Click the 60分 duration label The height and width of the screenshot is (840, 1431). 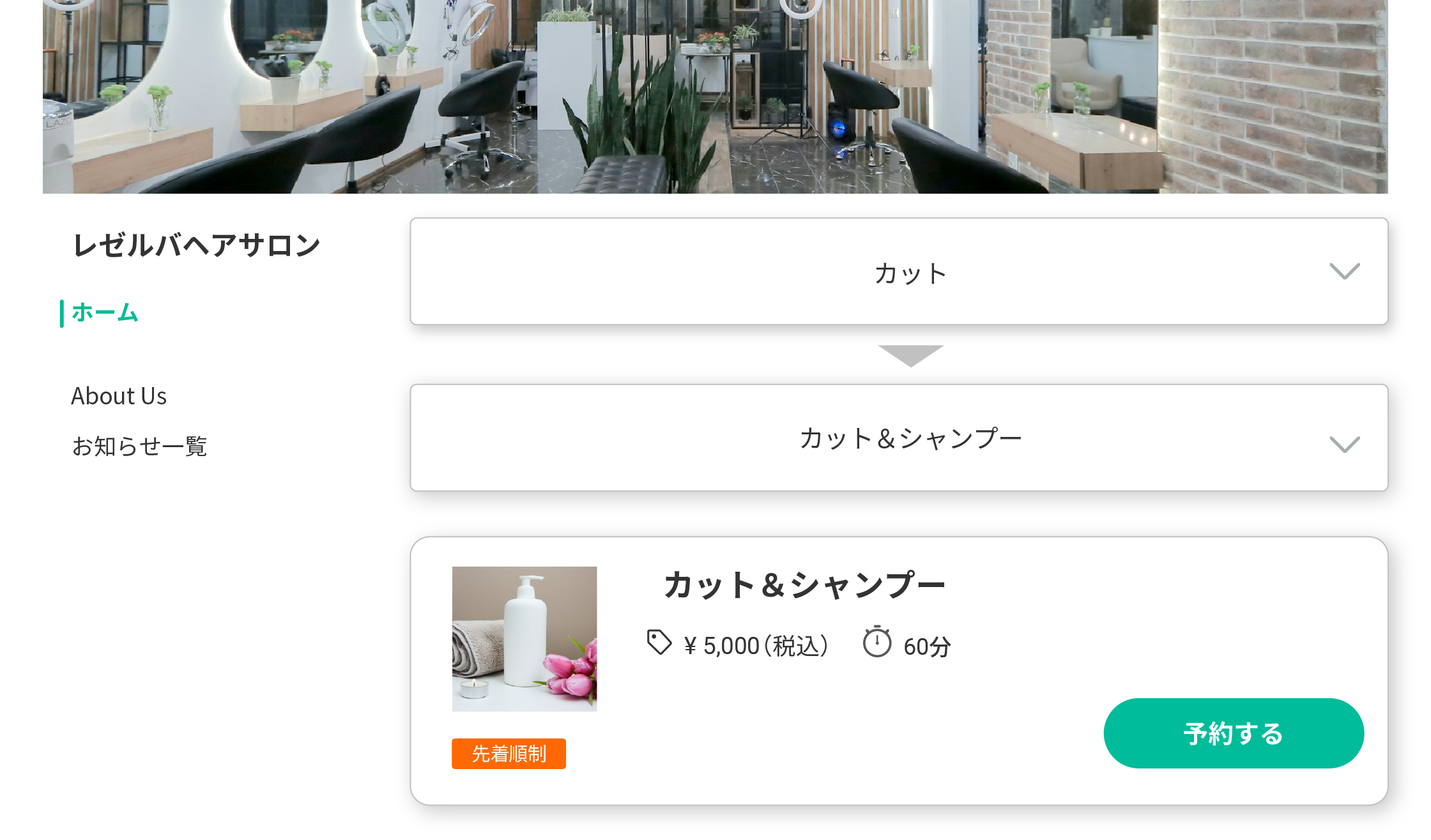[x=927, y=646]
